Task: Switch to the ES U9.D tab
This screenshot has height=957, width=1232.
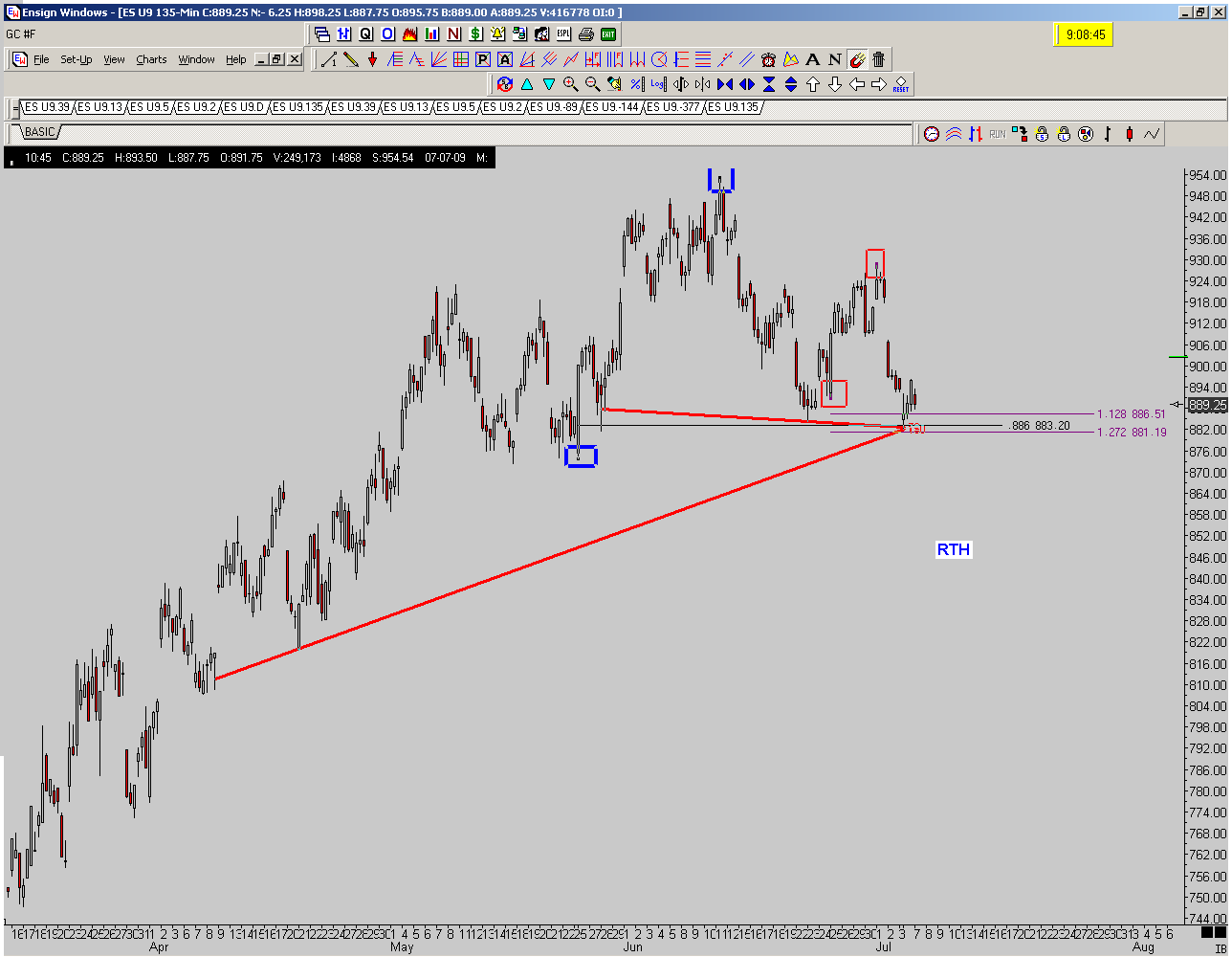Action: [x=247, y=107]
